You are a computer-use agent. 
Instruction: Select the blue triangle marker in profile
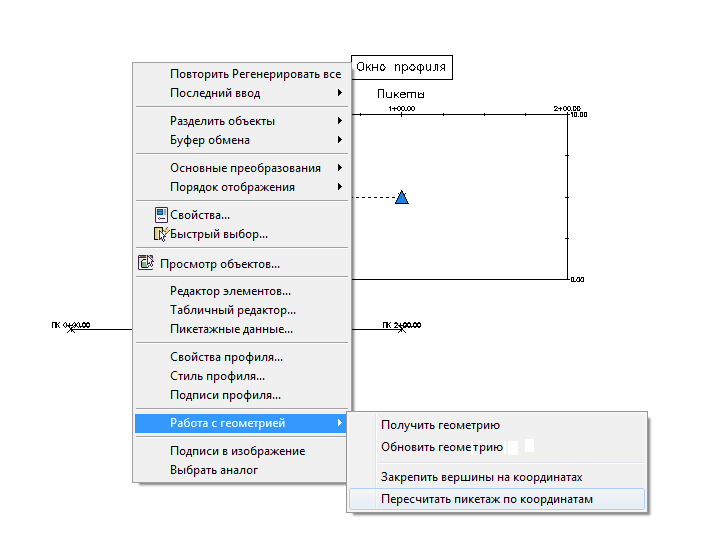(x=402, y=197)
